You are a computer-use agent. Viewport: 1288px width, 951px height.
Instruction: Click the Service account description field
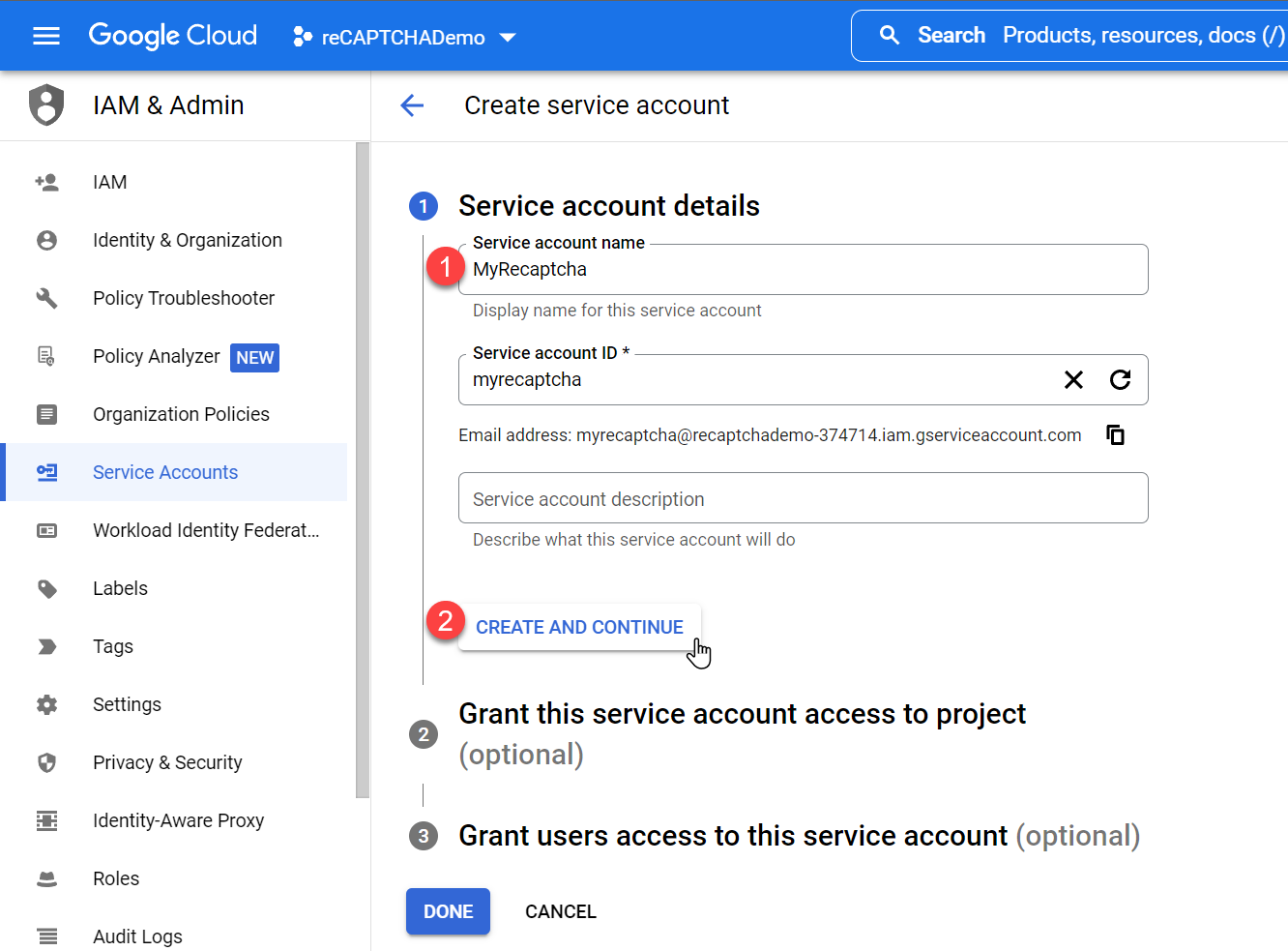[x=803, y=497]
